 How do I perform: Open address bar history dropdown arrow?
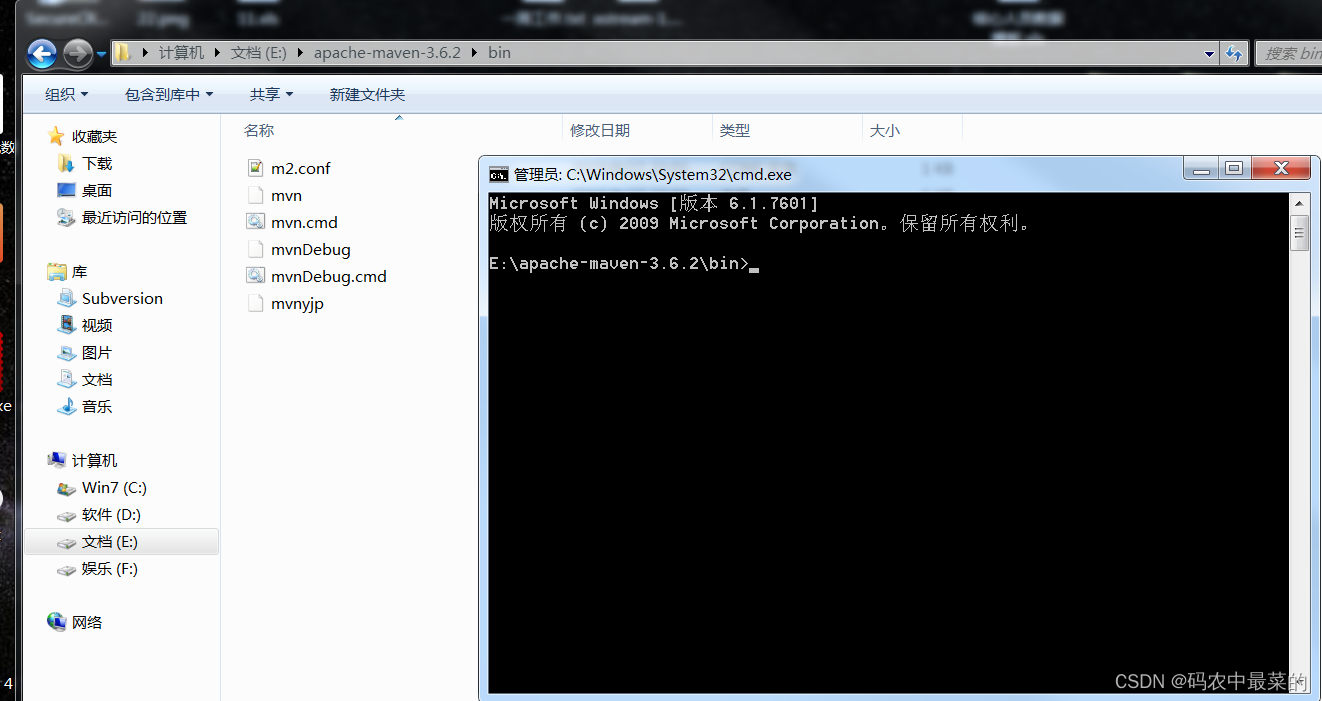(1209, 54)
